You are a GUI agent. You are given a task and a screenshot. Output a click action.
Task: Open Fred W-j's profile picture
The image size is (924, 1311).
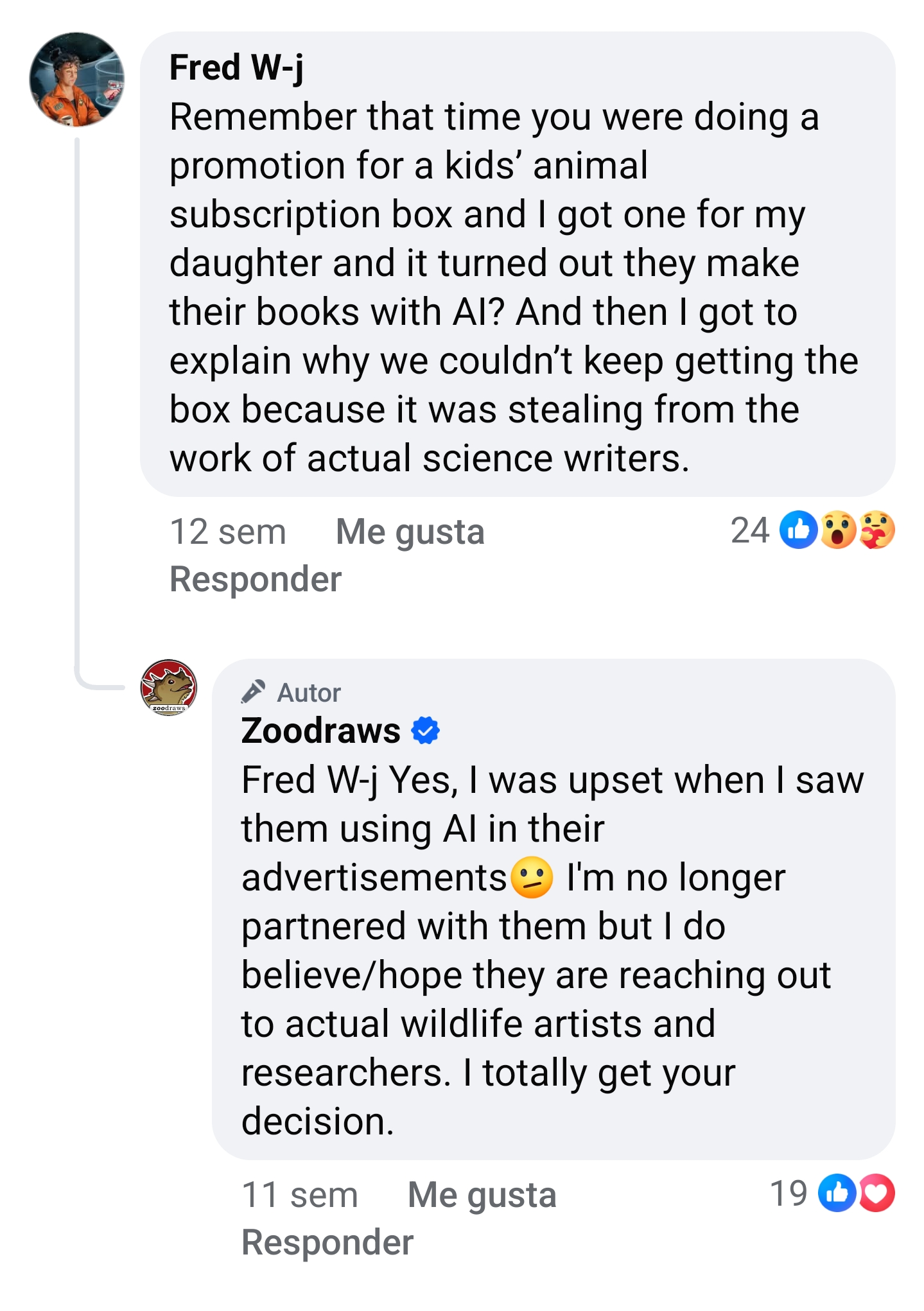(77, 80)
